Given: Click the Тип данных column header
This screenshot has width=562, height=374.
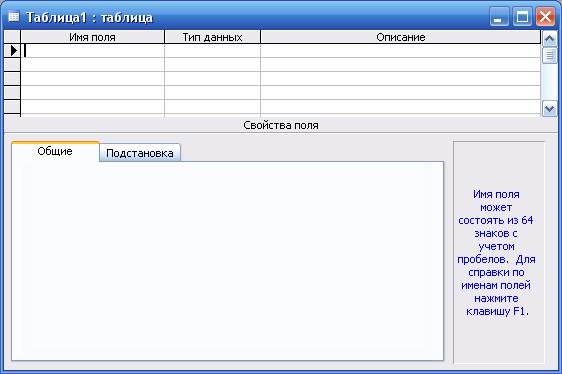Looking at the screenshot, I should (212, 37).
